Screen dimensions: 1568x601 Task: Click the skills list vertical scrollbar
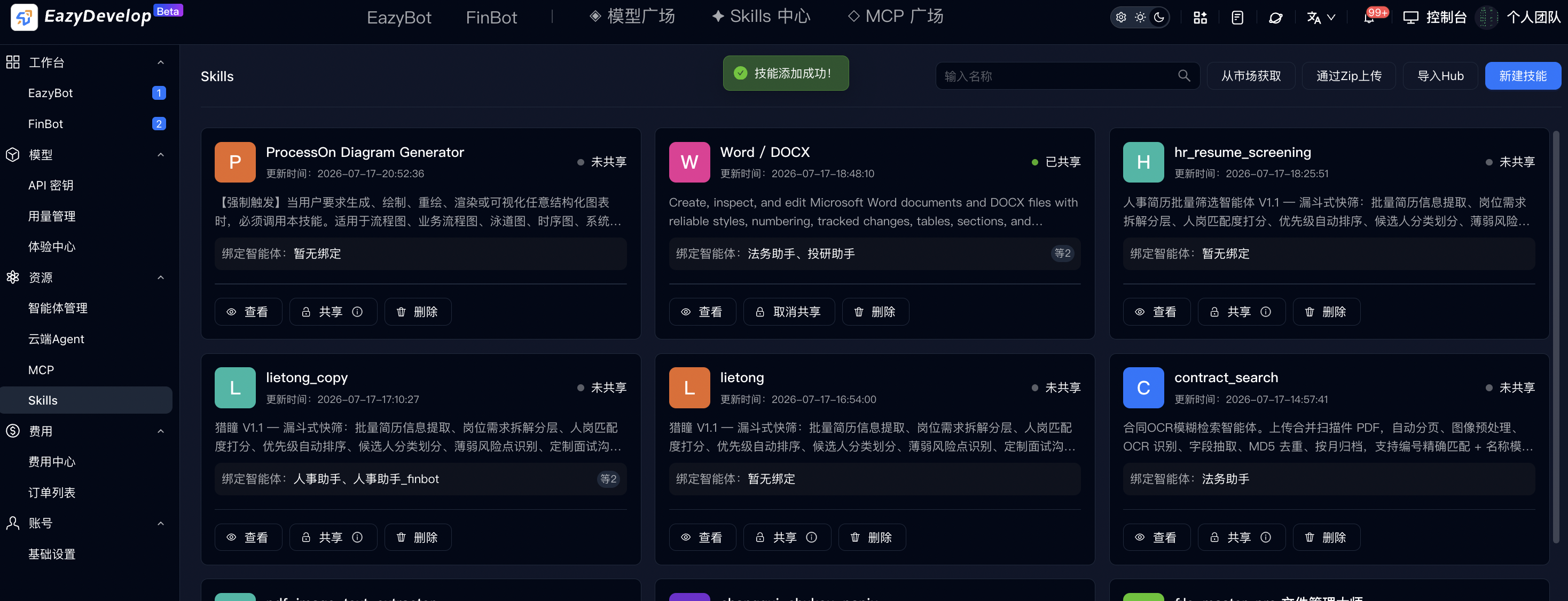[x=1556, y=336]
